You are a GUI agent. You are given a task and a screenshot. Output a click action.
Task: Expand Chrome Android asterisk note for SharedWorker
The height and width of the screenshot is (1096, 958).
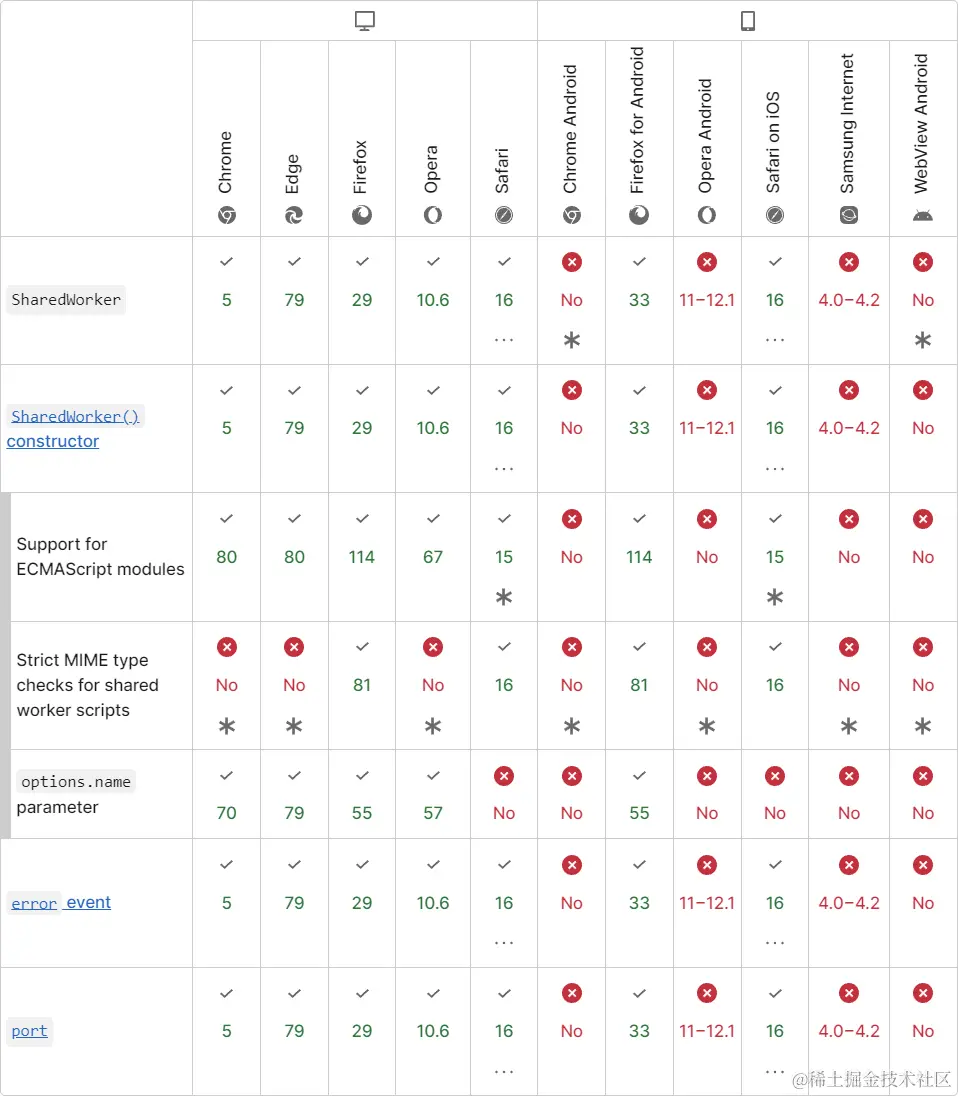click(572, 340)
